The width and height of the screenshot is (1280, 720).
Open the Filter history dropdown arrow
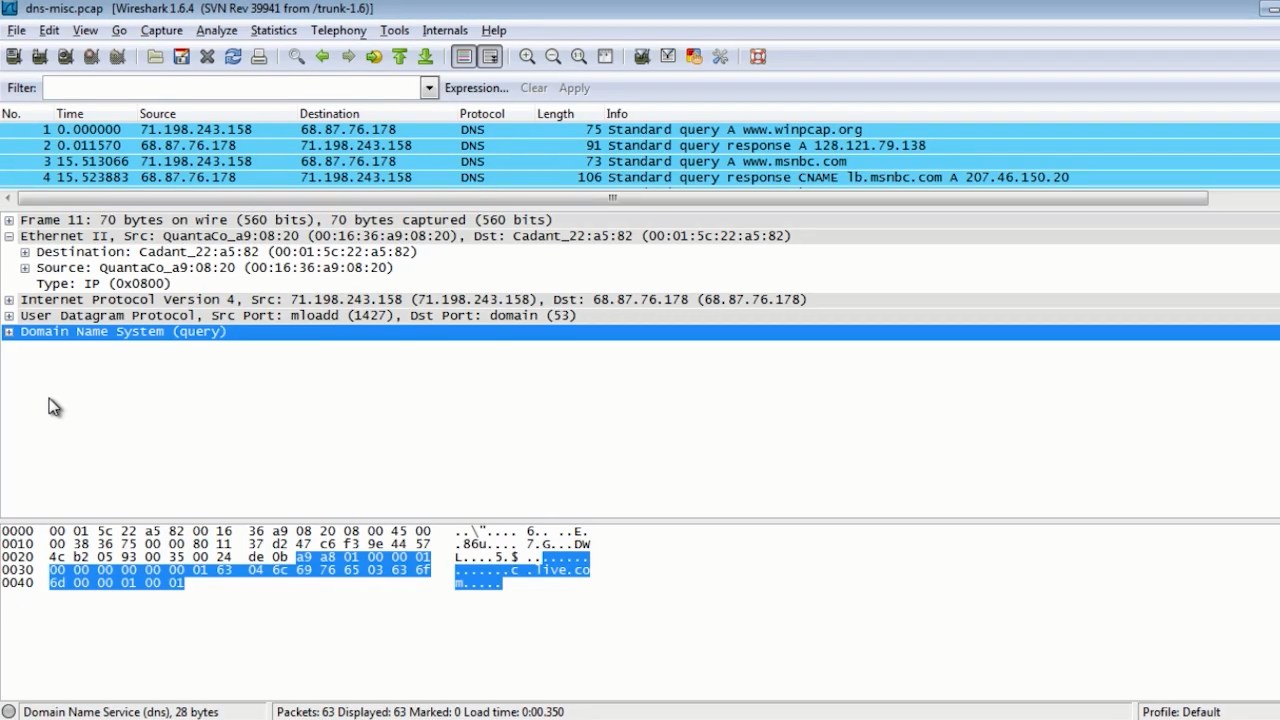click(429, 88)
